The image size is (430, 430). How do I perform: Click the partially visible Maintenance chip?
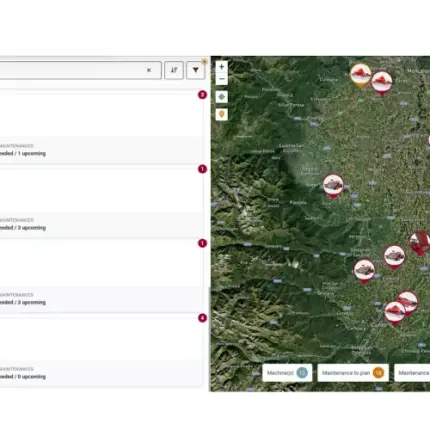tap(412, 373)
